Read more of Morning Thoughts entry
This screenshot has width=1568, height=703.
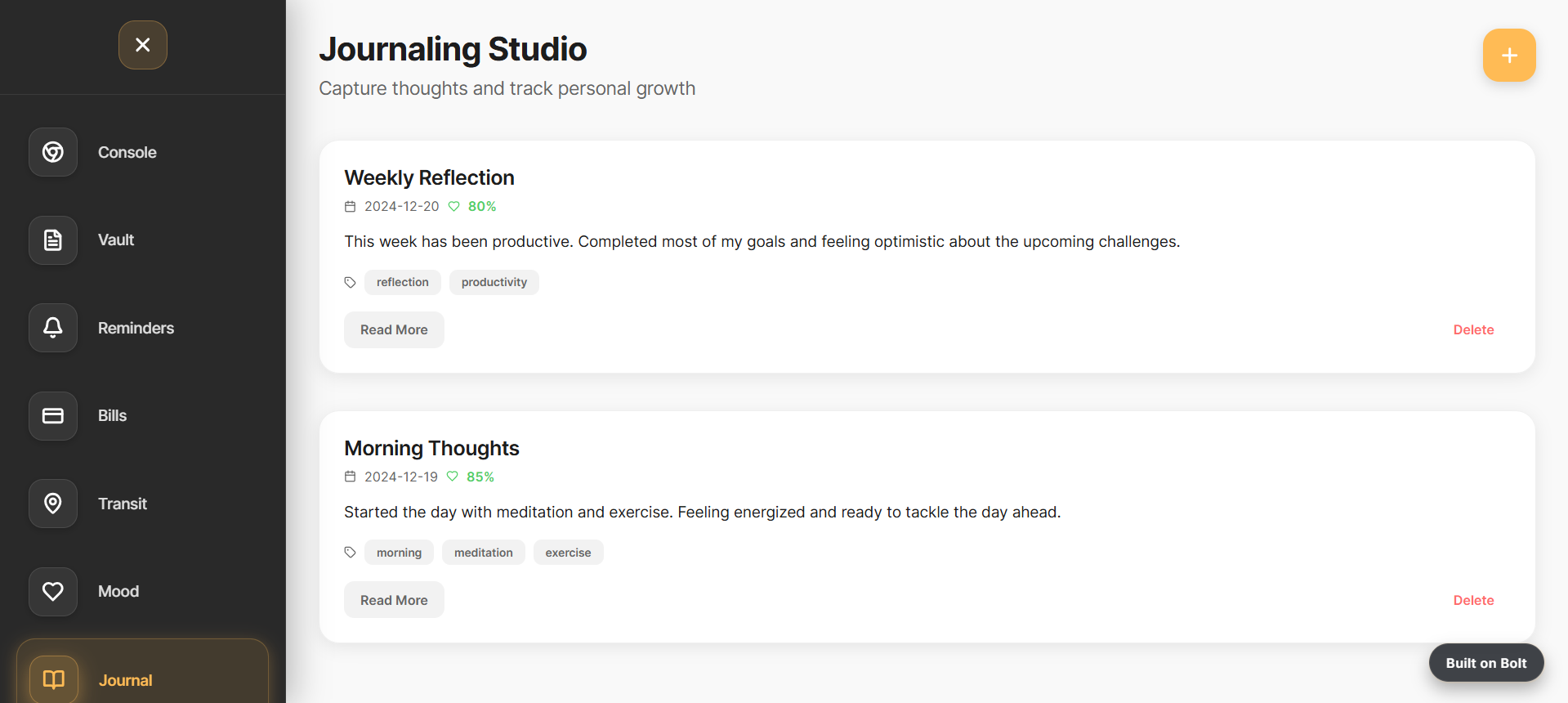pyautogui.click(x=394, y=600)
